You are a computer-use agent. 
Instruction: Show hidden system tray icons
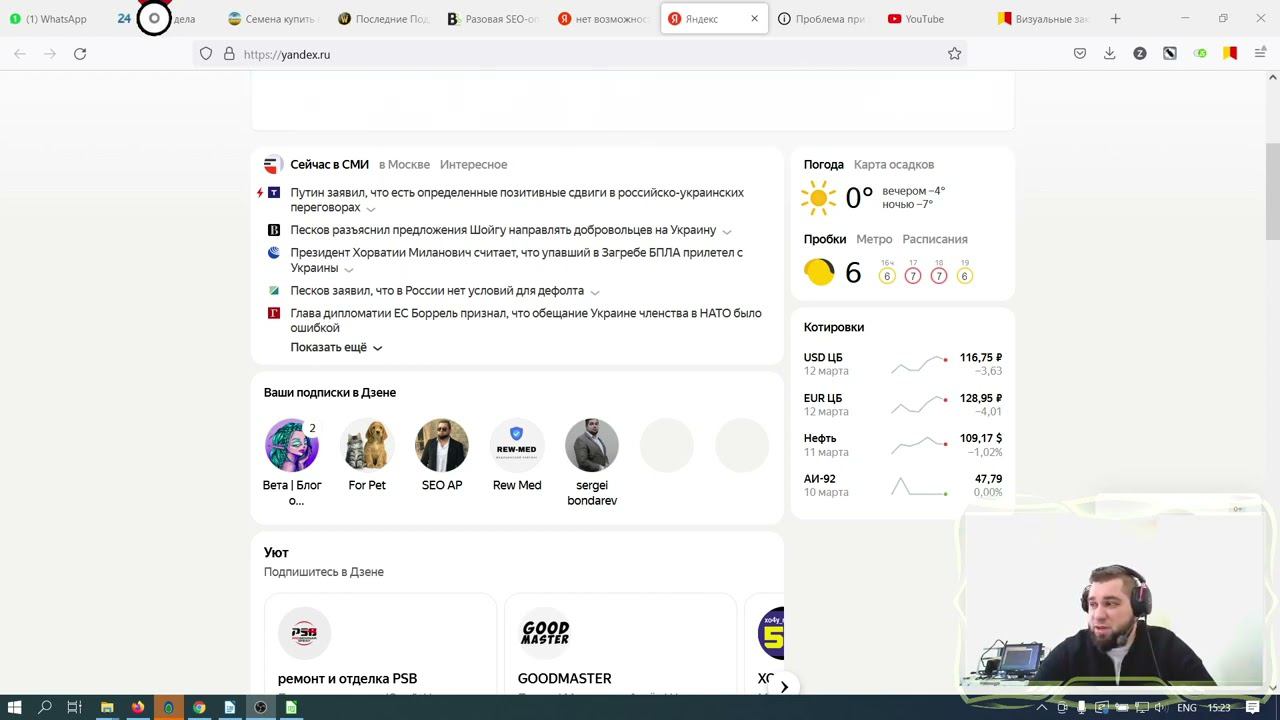[x=1041, y=707]
